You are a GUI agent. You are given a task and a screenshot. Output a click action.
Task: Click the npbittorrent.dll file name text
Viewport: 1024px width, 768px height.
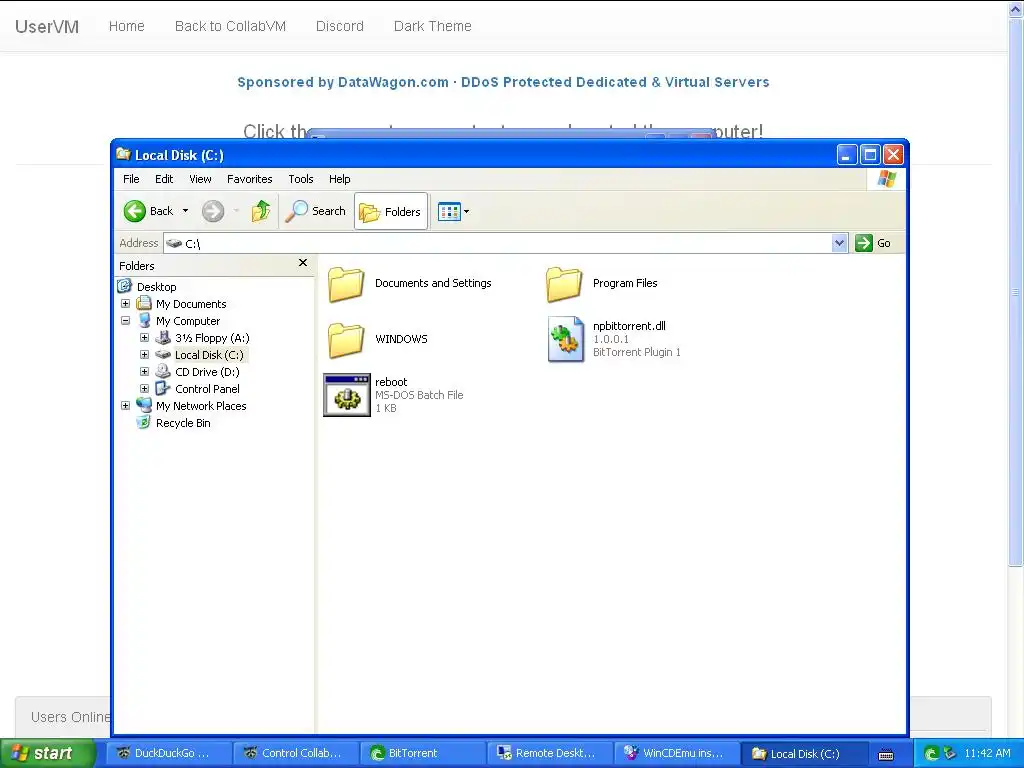(x=629, y=326)
